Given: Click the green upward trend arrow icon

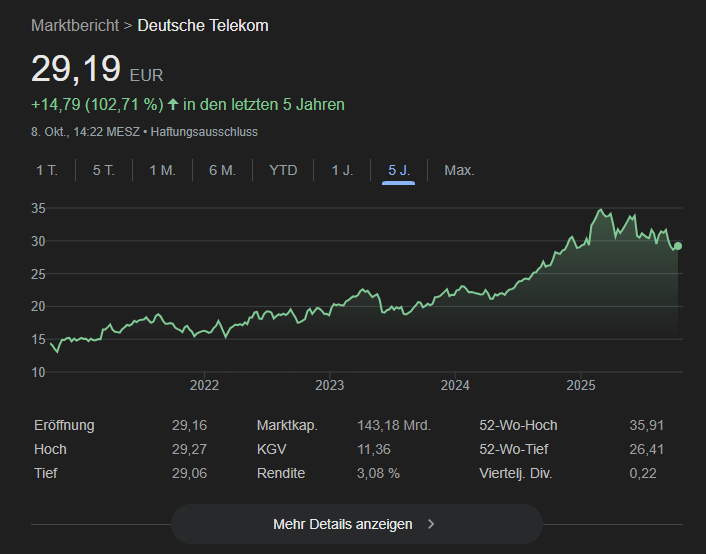Looking at the screenshot, I should 173,104.
